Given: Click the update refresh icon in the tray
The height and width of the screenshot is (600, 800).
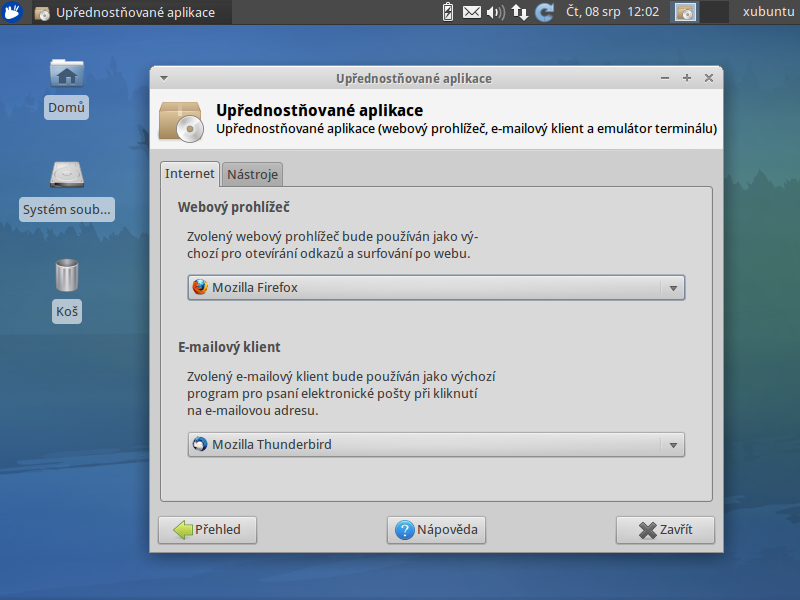Looking at the screenshot, I should coord(542,11).
